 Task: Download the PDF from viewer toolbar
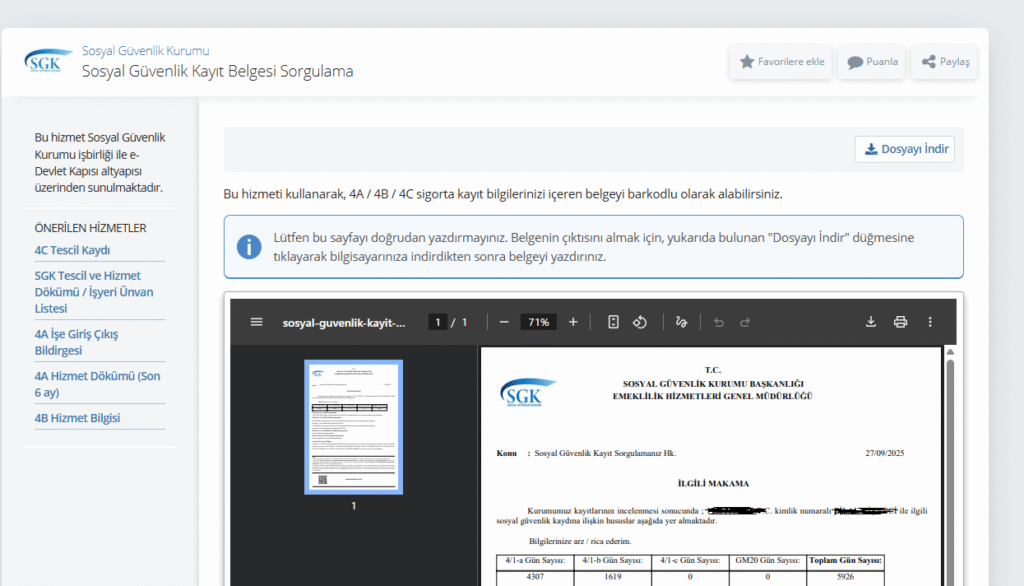(x=871, y=322)
